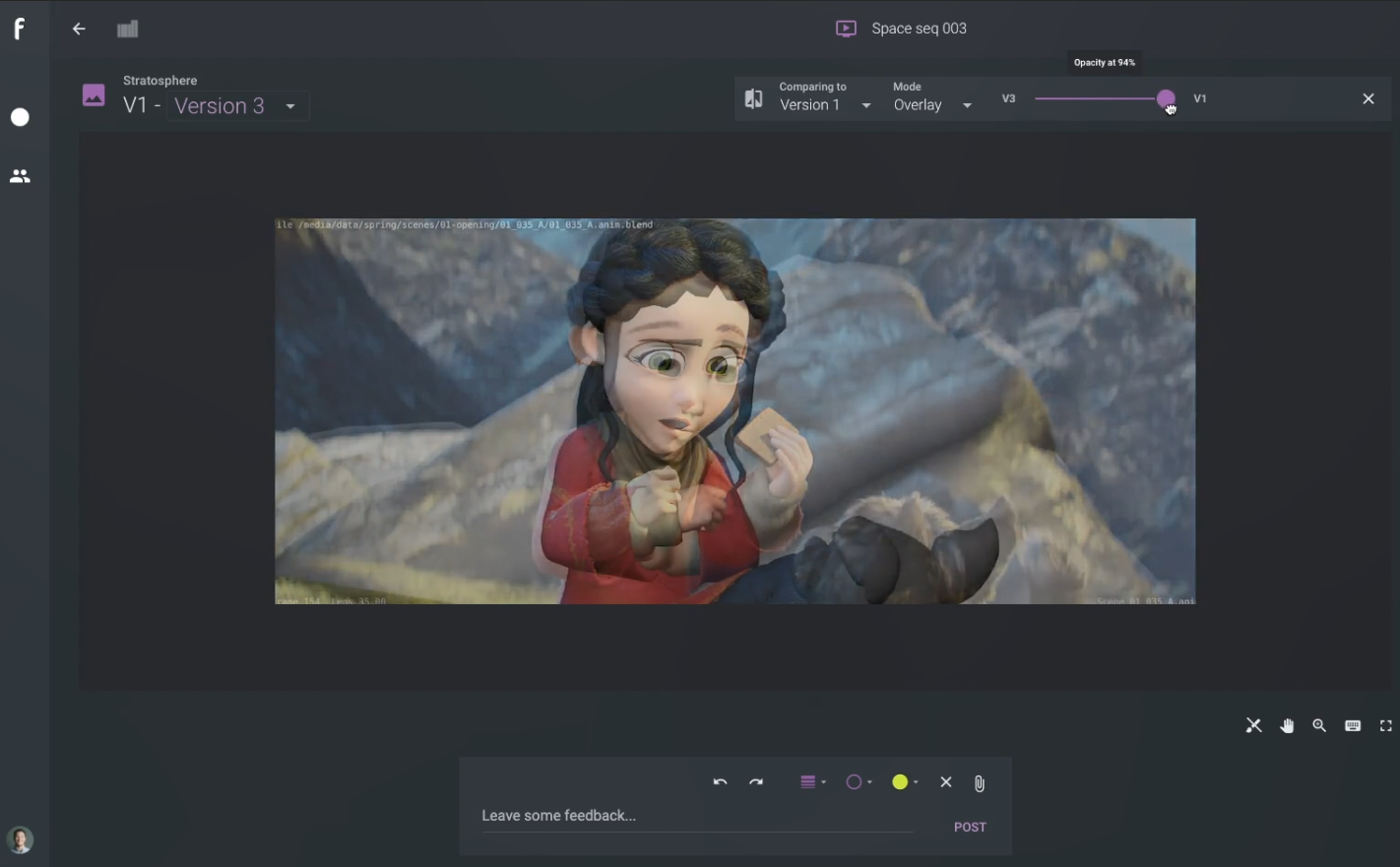Viewport: 1400px width, 867px height.
Task: Toggle the compare versions icon
Action: [753, 98]
